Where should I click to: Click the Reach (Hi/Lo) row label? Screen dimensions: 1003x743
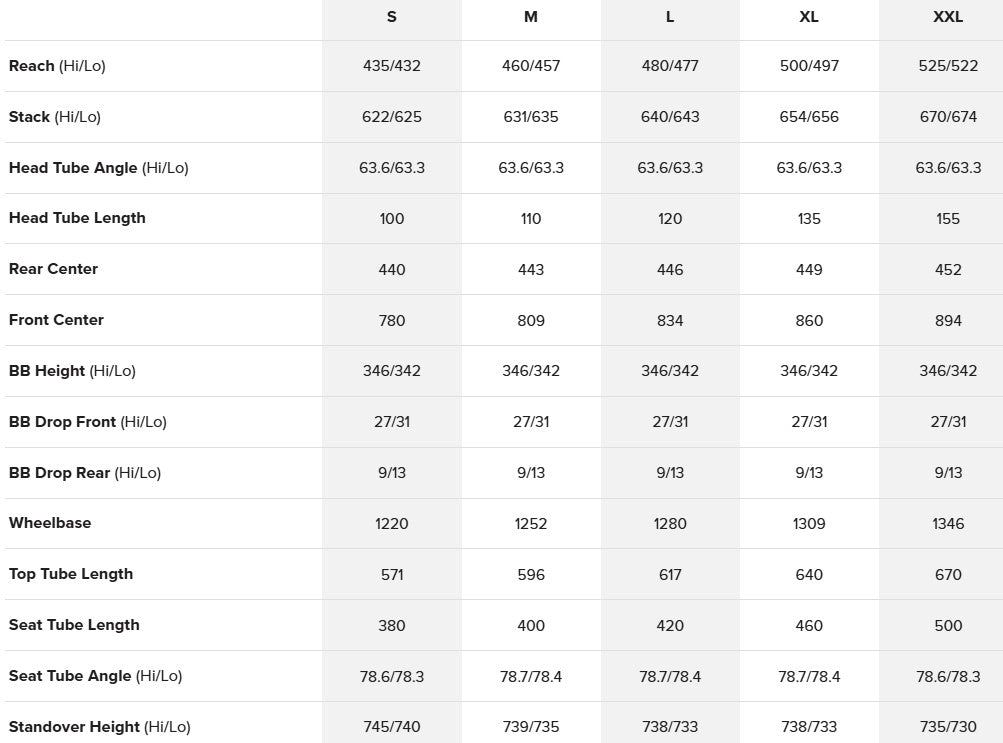coord(57,66)
